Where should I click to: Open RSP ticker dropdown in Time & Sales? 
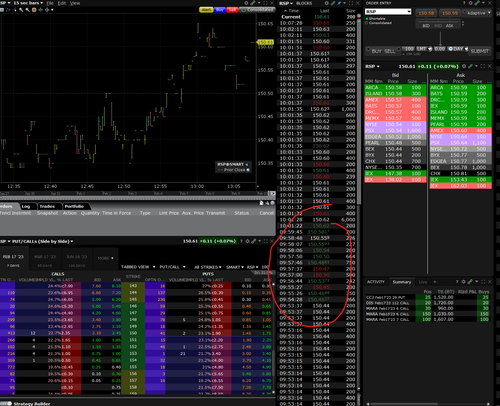pos(286,3)
